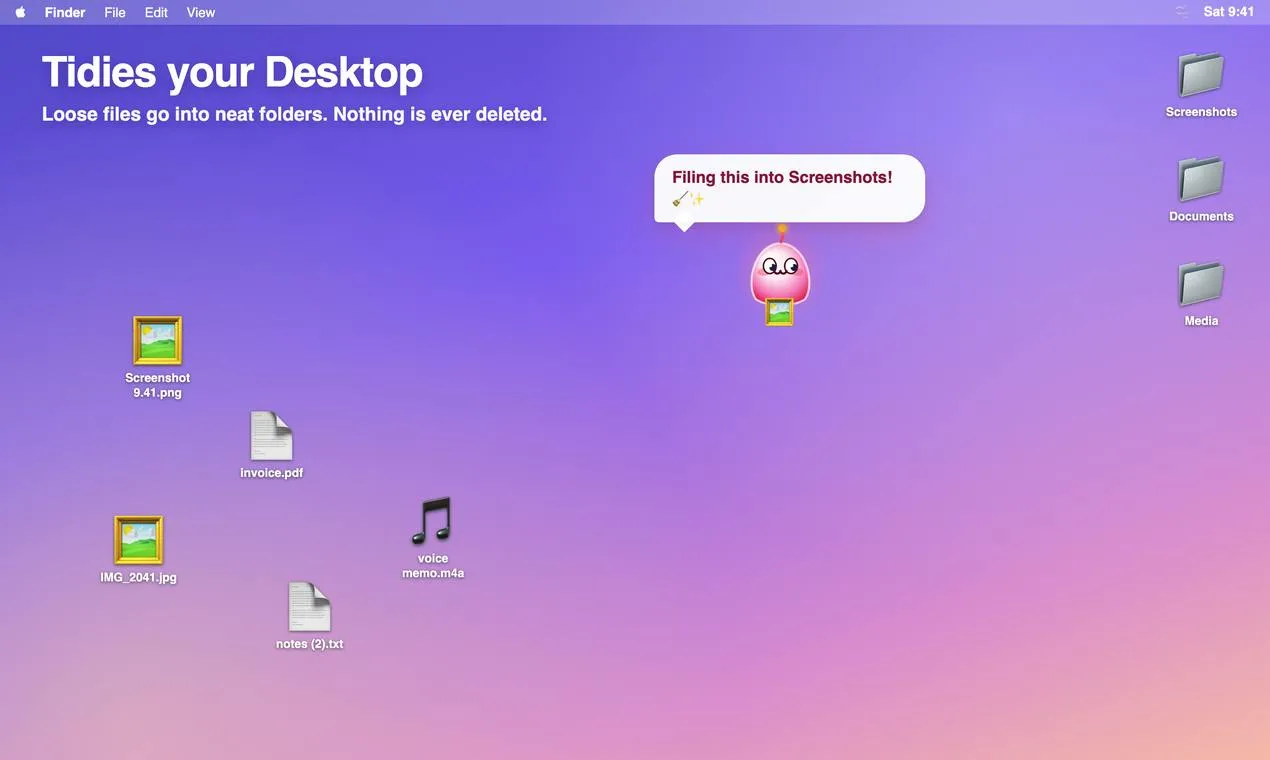
Task: Click the 'voice memo.m4a' file name label
Action: click(433, 566)
